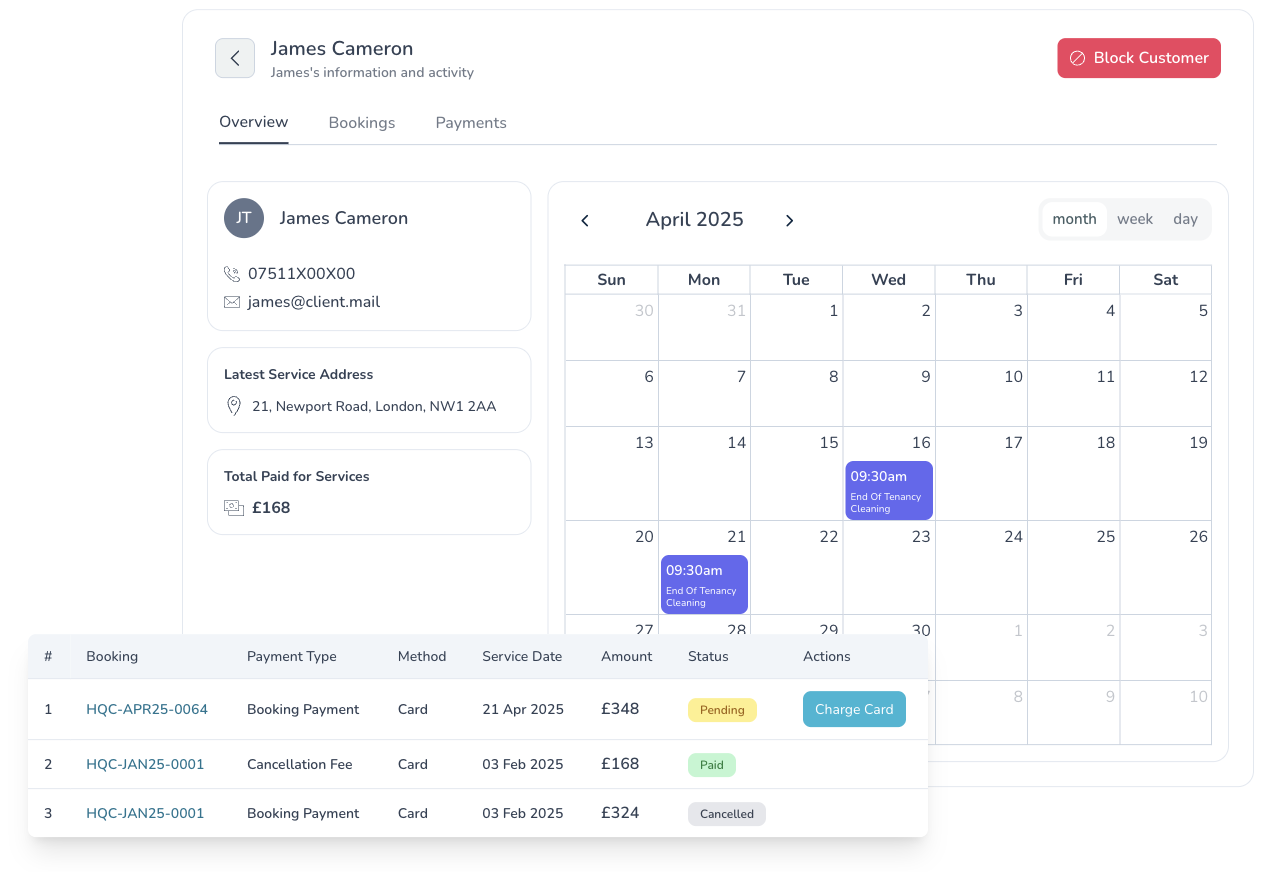Image resolution: width=1266 pixels, height=872 pixels.
Task: Select April 25 calendar cell
Action: [1073, 567]
